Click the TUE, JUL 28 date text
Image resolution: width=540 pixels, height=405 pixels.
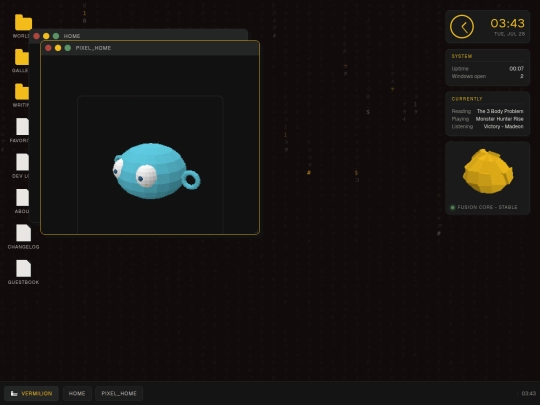coord(509,34)
